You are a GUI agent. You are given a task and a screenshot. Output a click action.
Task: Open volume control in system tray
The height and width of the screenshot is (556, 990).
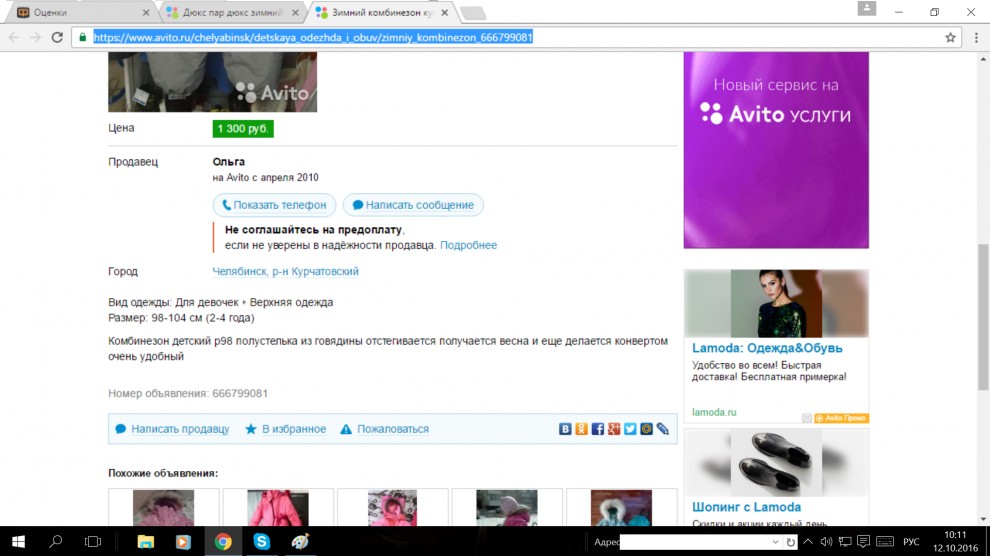826,542
